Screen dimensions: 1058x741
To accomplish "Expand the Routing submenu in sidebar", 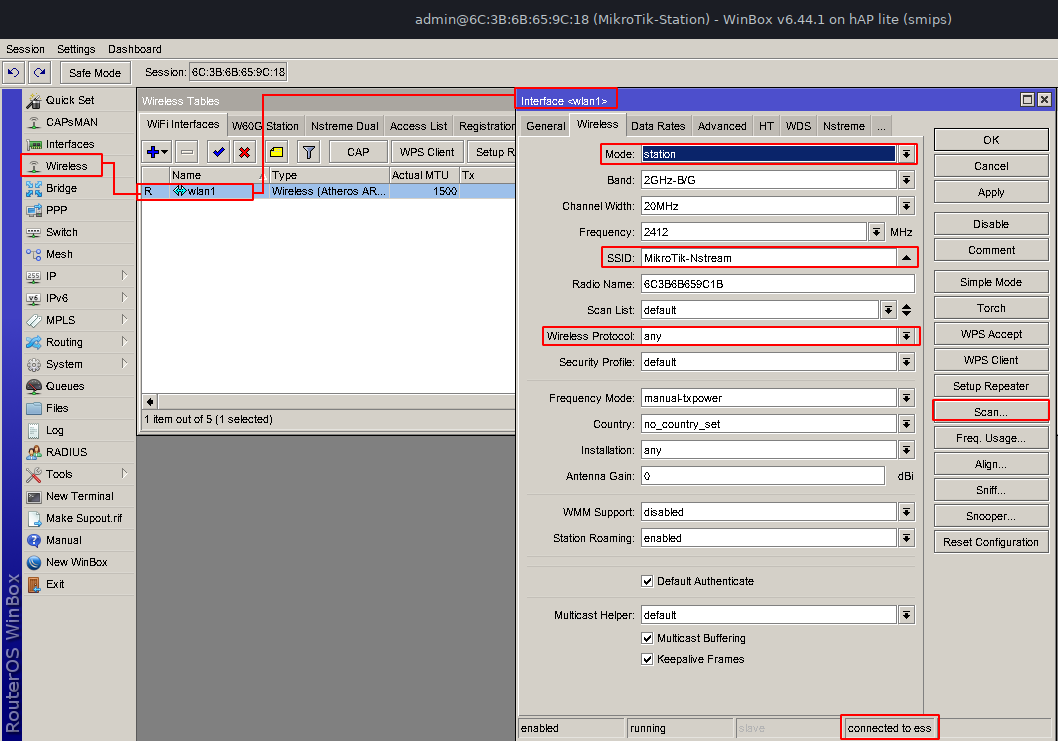I will point(124,341).
